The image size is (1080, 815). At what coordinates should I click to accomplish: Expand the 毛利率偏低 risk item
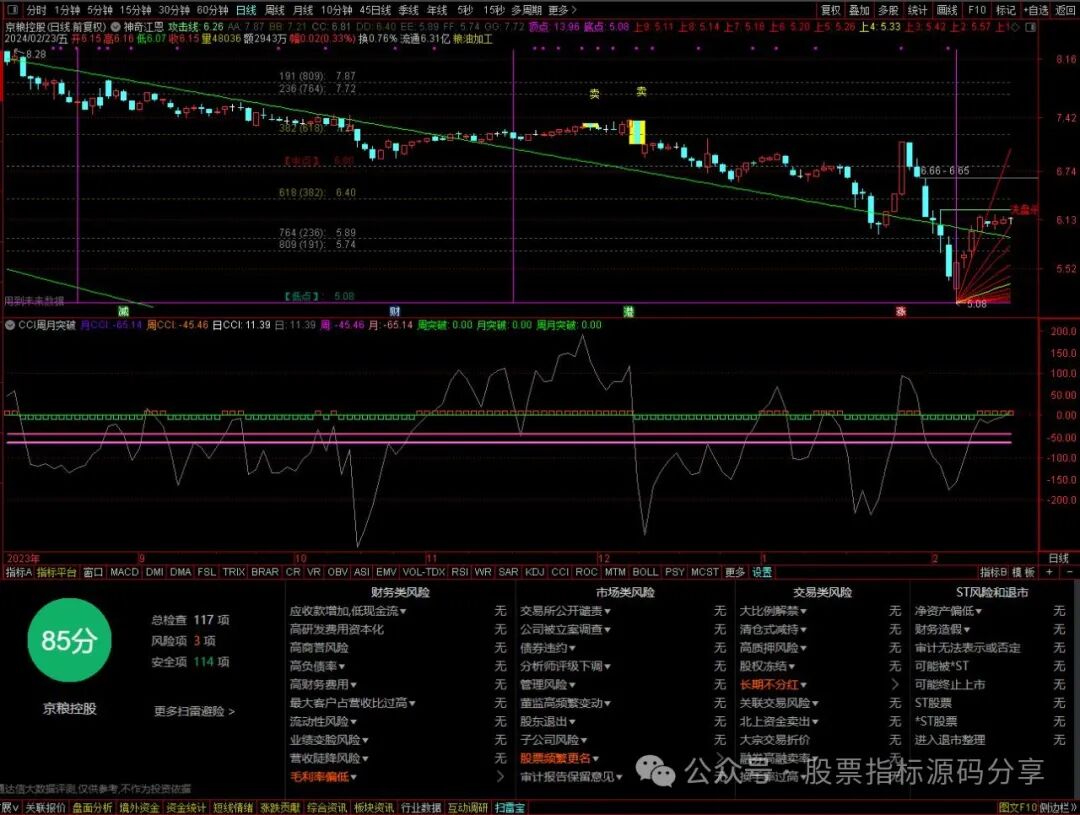coord(323,776)
